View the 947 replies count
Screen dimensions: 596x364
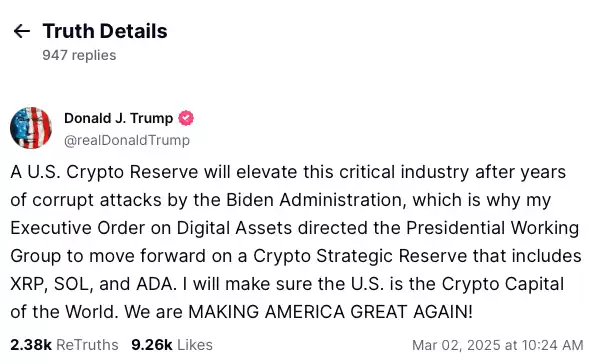[79, 55]
